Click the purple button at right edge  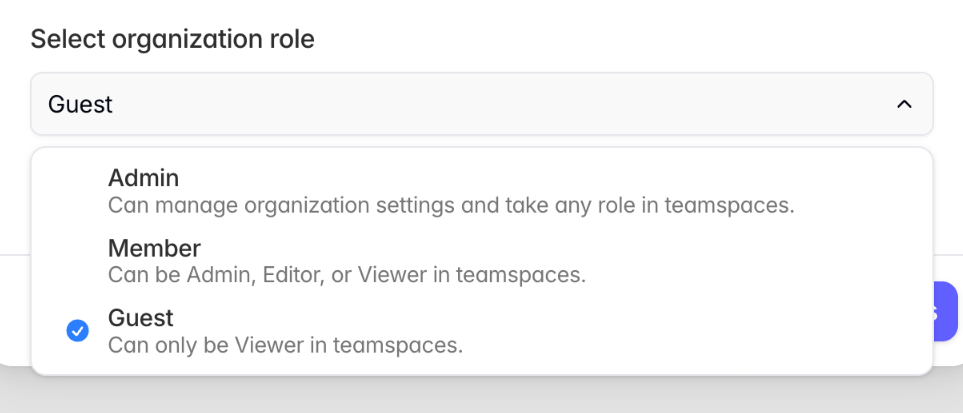coord(946,311)
